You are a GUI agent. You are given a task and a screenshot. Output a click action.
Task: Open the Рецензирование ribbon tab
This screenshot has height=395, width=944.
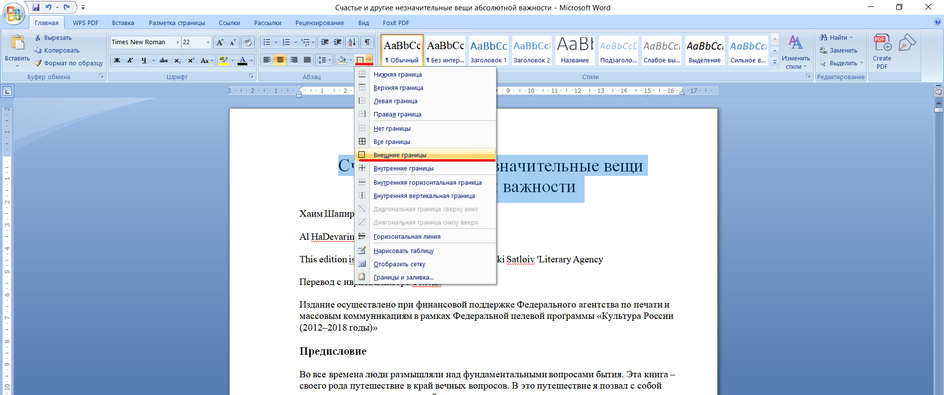coord(320,23)
